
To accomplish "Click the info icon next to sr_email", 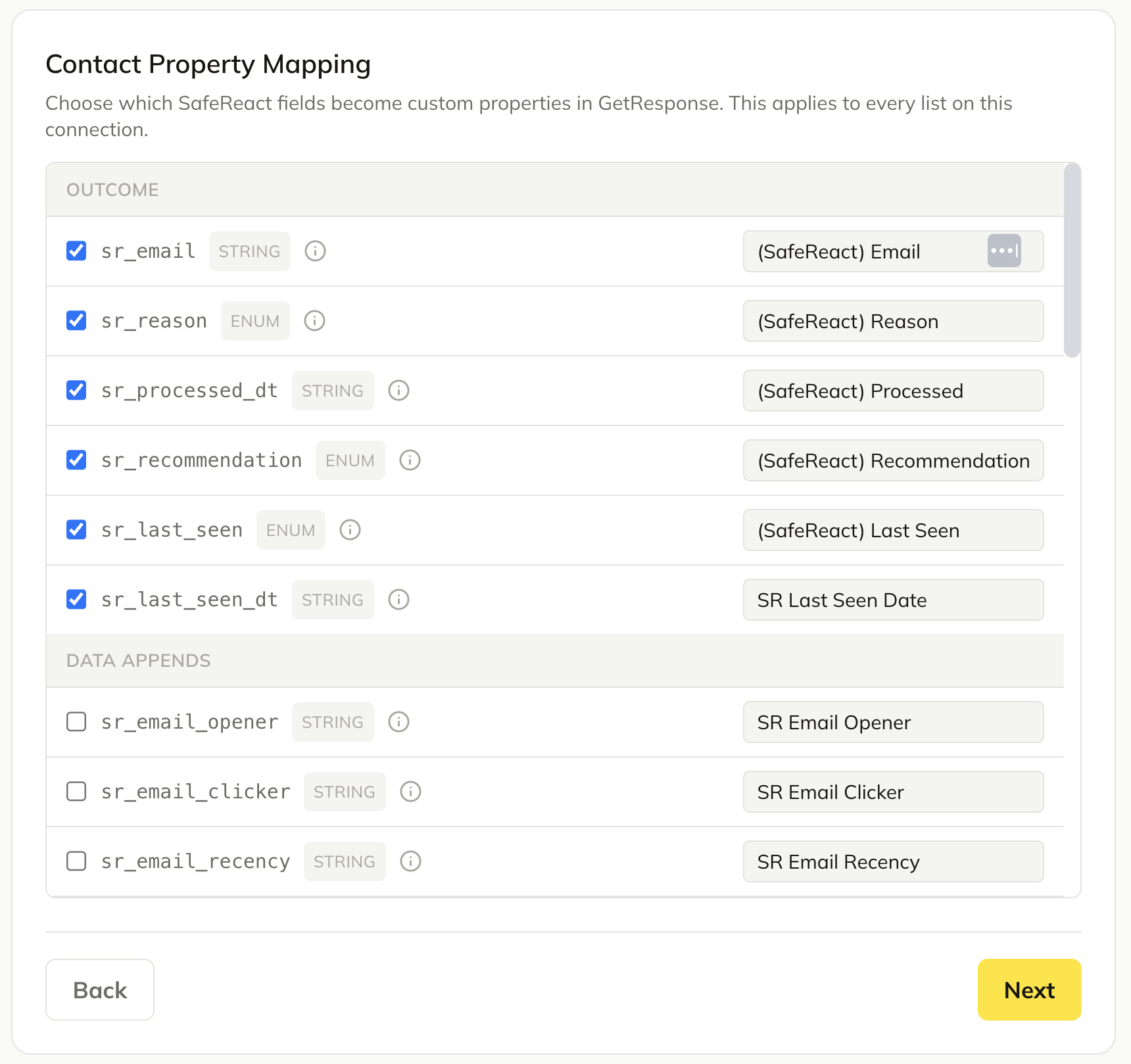I will point(315,251).
